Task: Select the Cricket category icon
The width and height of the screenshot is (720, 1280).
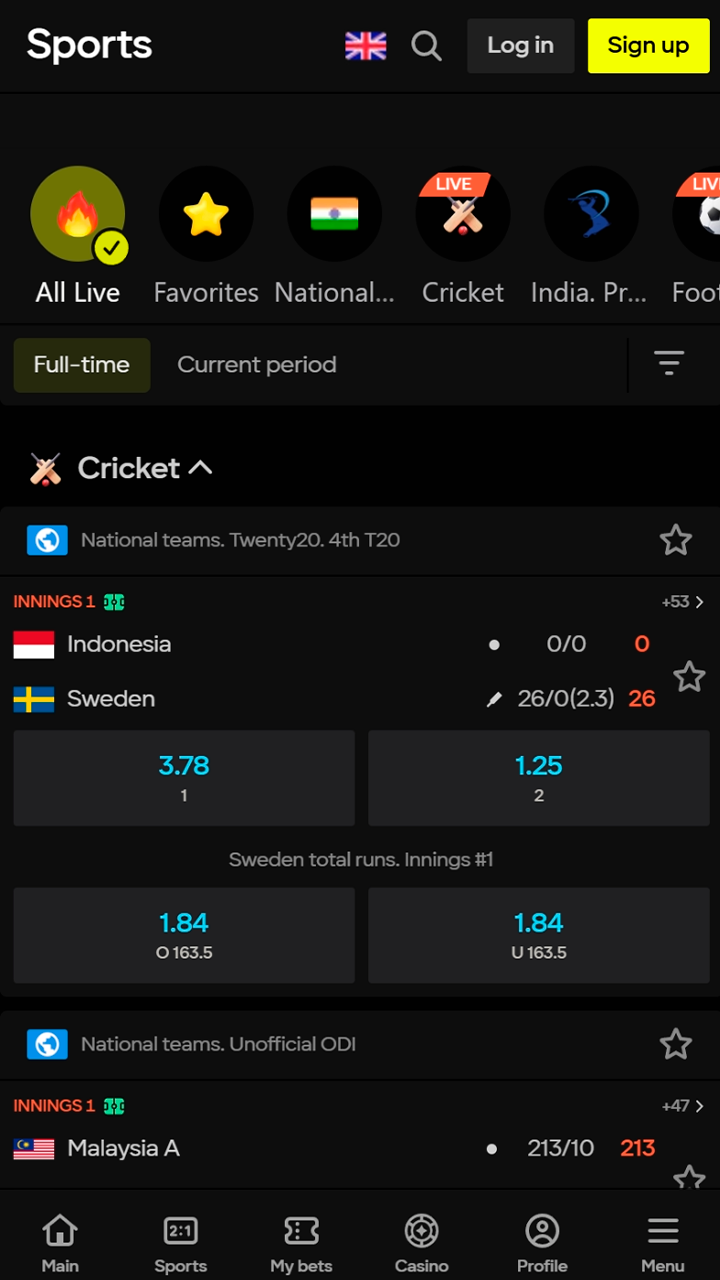Action: click(462, 213)
